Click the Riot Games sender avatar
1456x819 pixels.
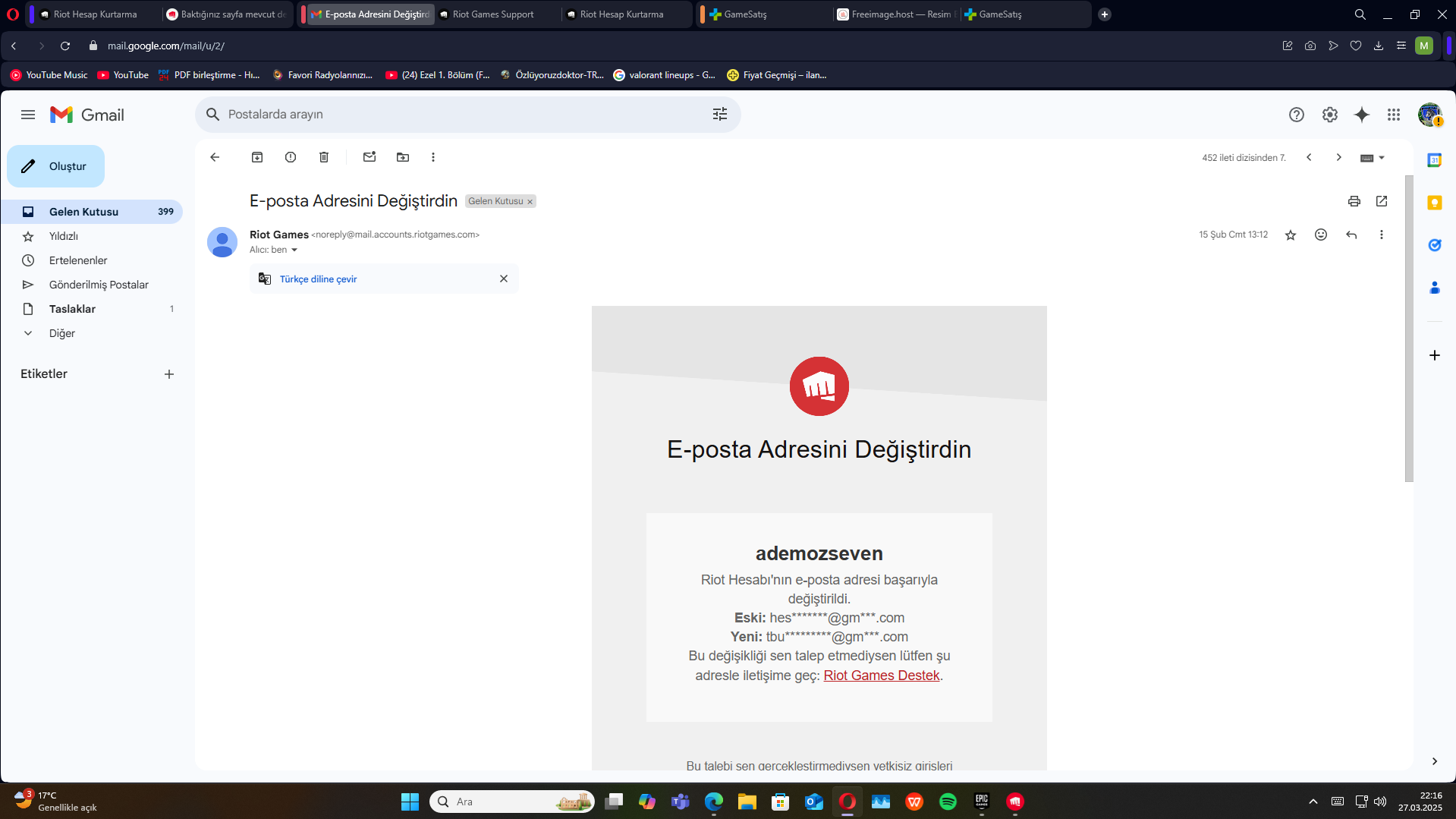coord(222,242)
